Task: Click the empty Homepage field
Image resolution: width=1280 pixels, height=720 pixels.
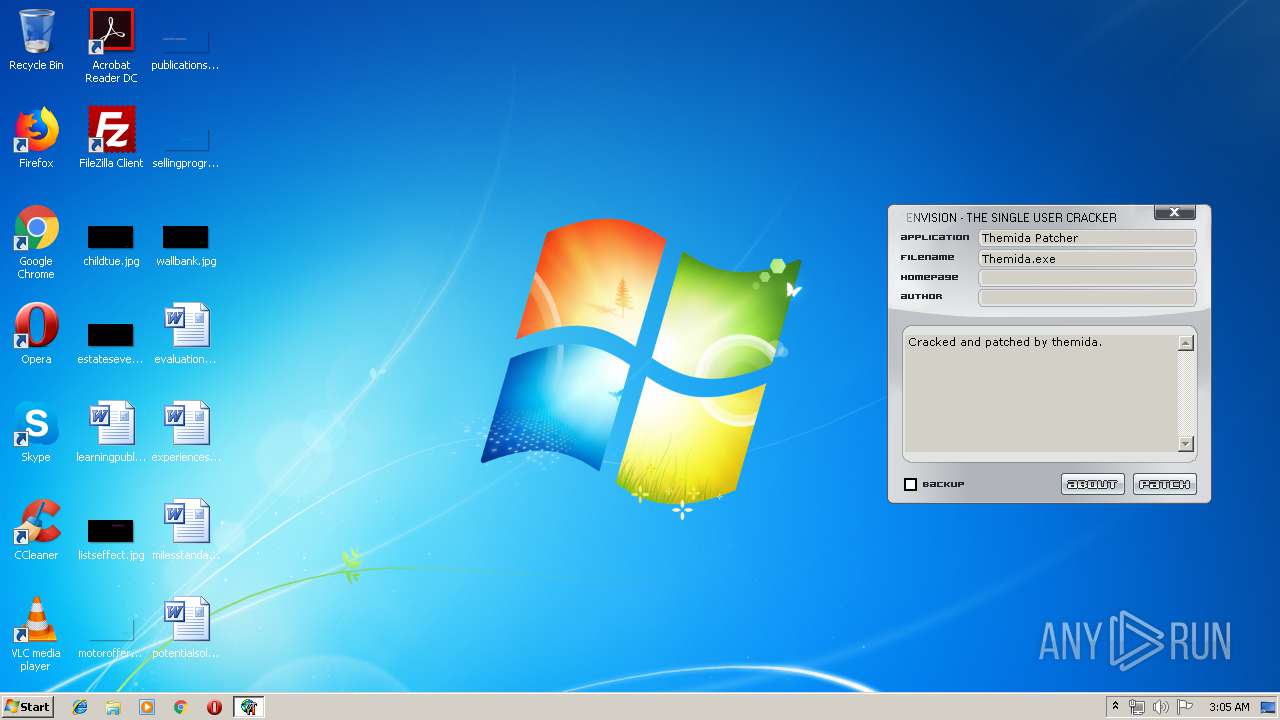Action: [1087, 277]
